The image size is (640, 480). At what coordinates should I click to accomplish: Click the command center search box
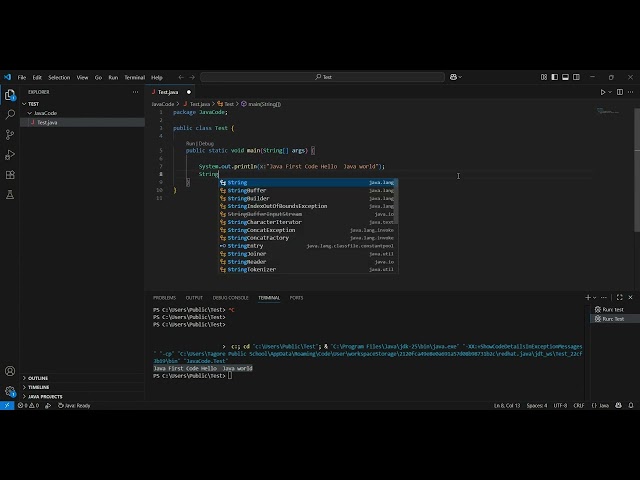pyautogui.click(x=322, y=77)
